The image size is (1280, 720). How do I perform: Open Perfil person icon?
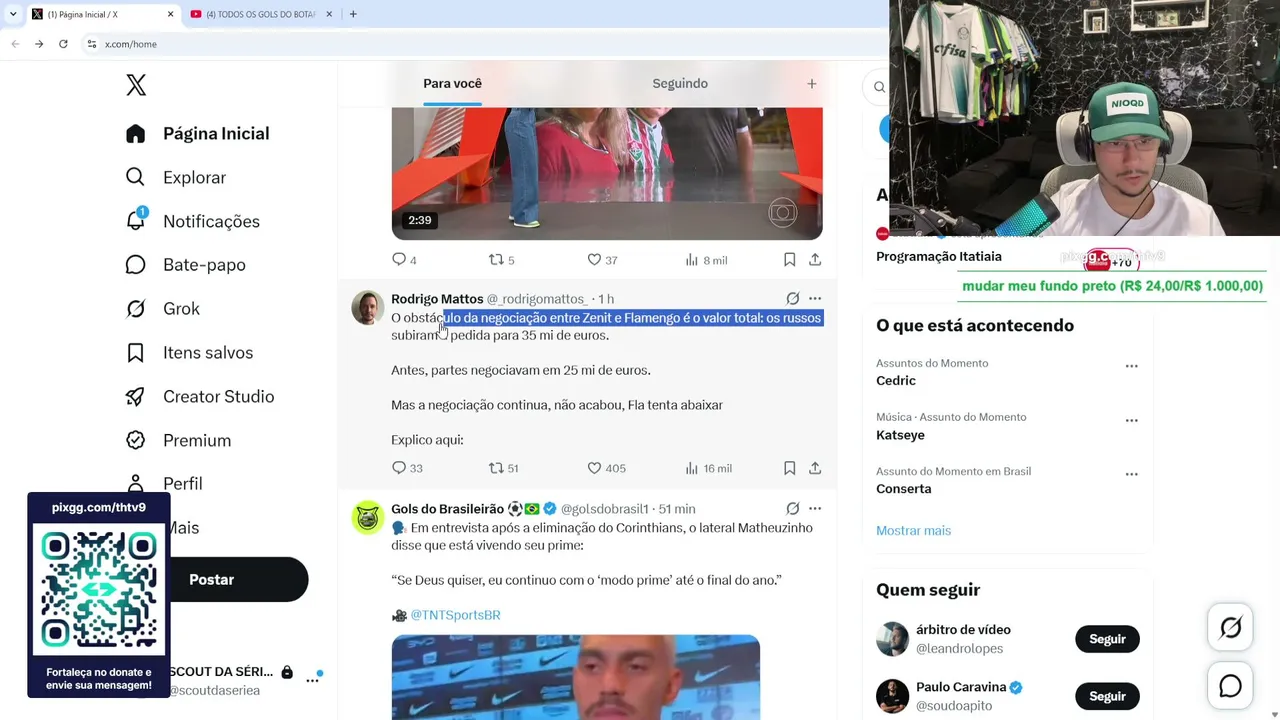136,484
